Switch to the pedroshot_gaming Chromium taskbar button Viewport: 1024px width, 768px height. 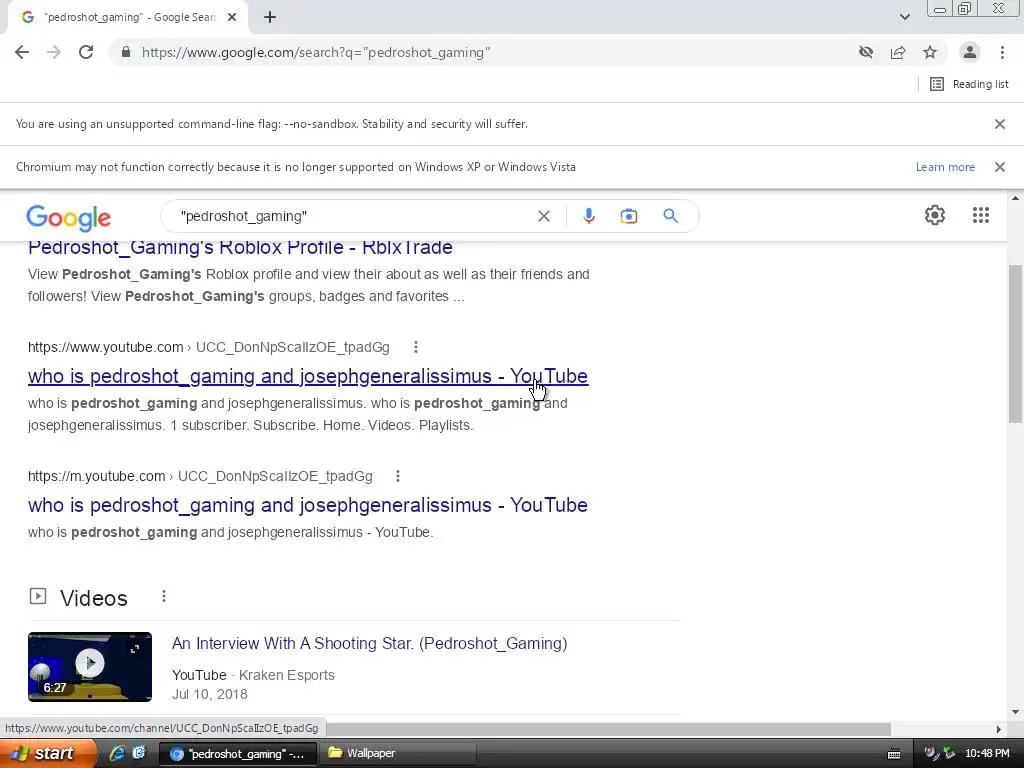click(238, 753)
